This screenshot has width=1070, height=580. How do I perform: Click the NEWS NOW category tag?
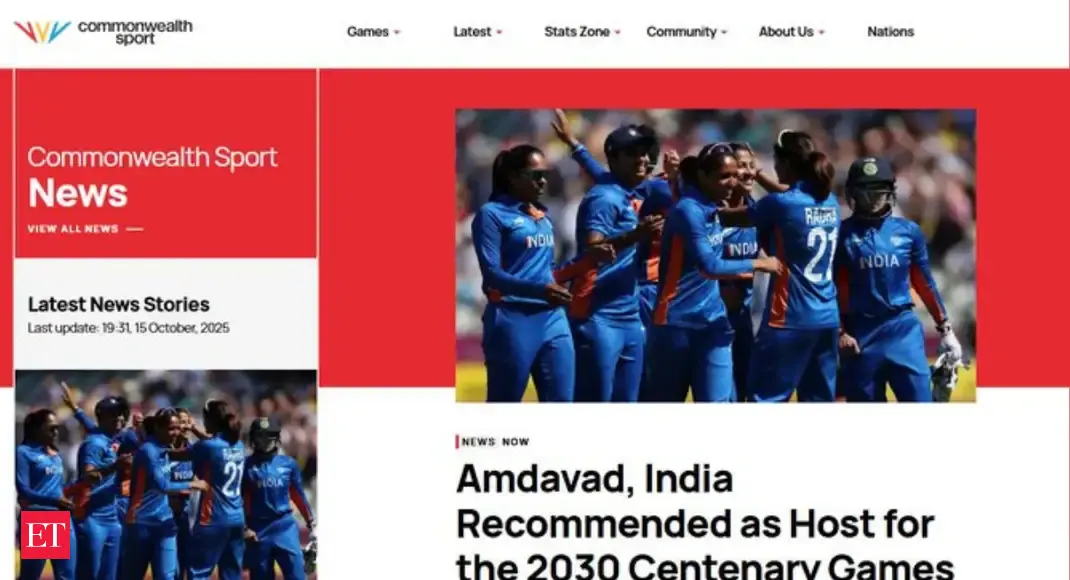495,441
